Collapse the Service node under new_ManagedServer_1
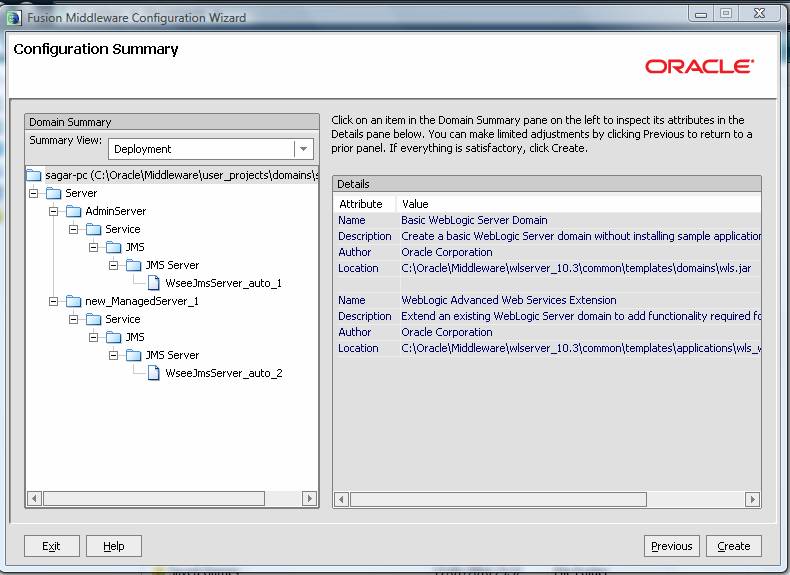 pos(74,320)
